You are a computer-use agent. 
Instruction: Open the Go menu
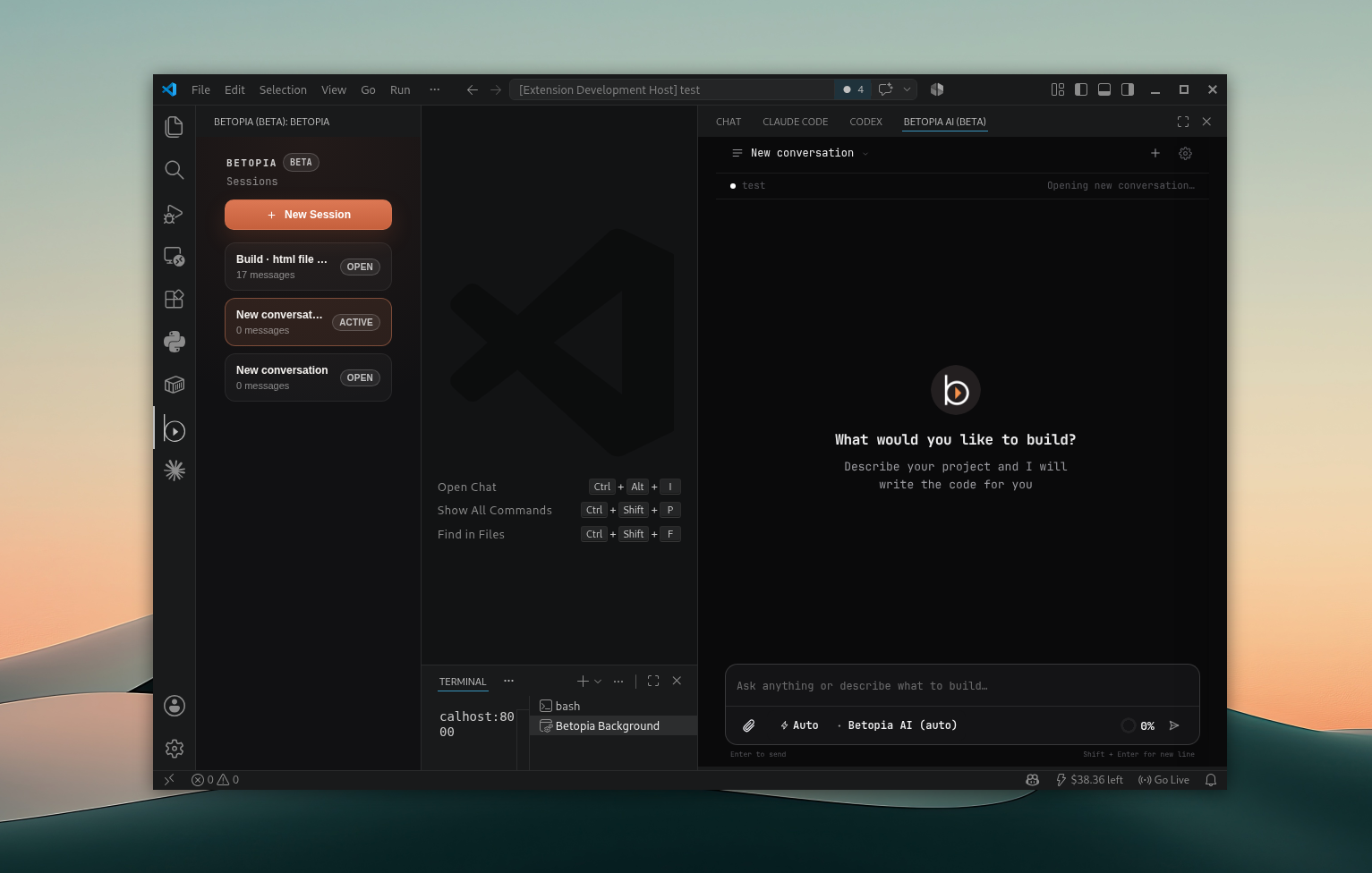368,89
